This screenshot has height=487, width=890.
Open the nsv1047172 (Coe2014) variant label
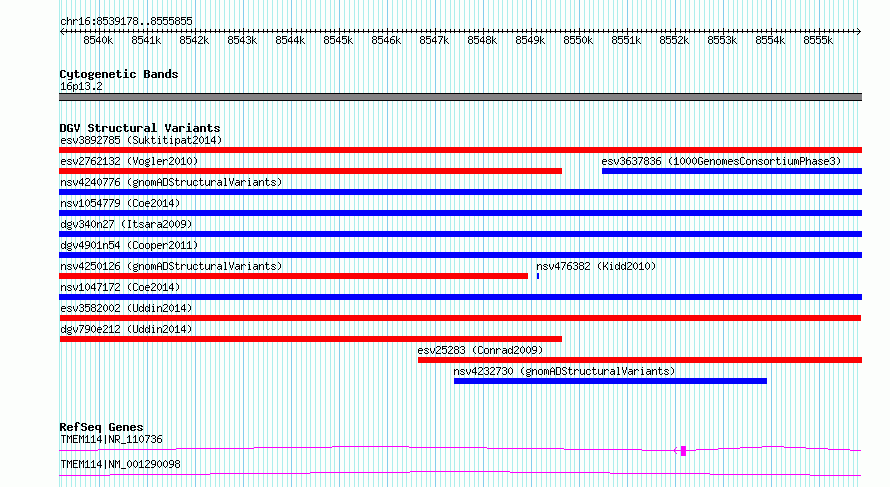[120, 287]
